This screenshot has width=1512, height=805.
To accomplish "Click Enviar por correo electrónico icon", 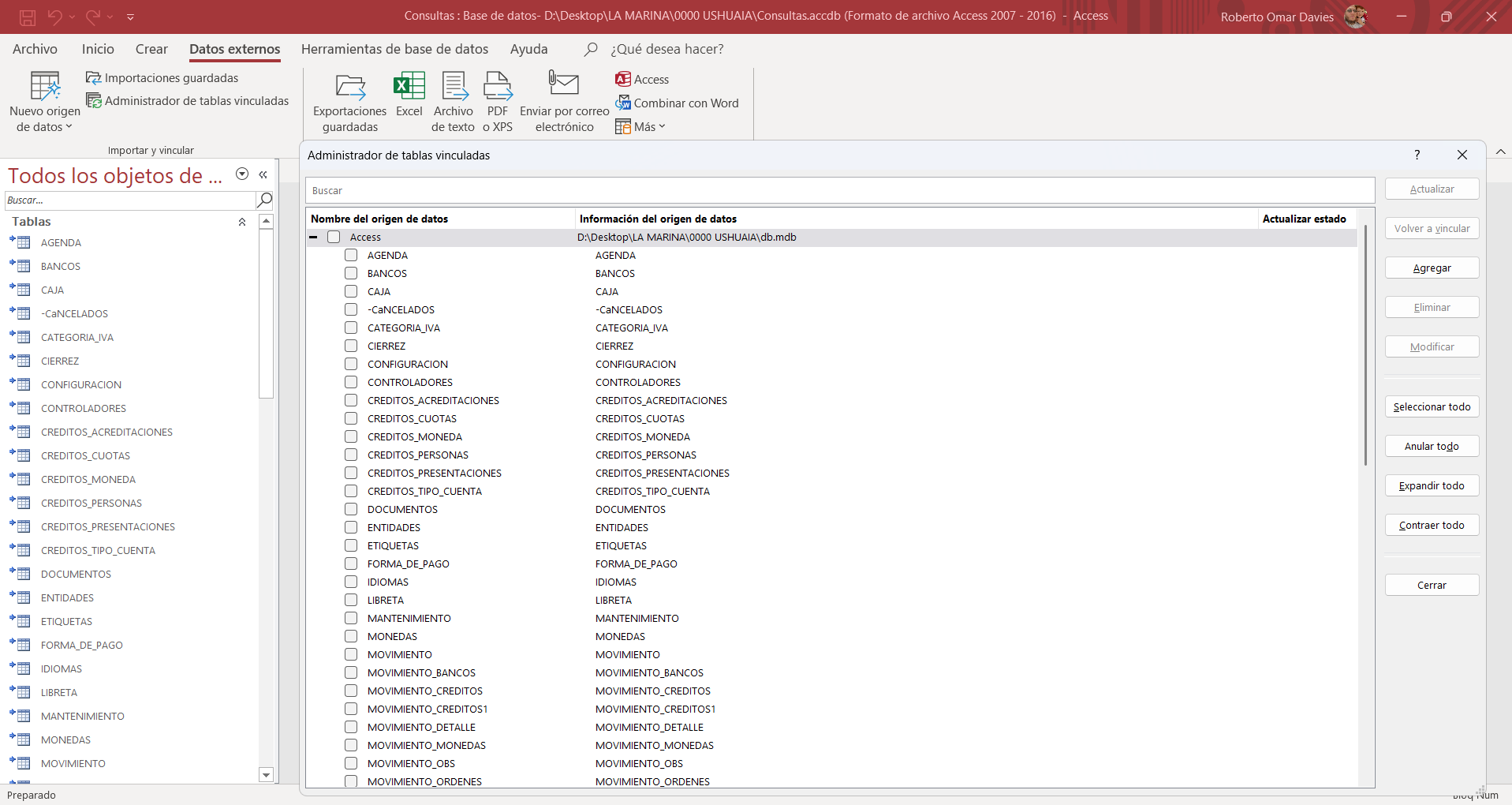I will [564, 83].
